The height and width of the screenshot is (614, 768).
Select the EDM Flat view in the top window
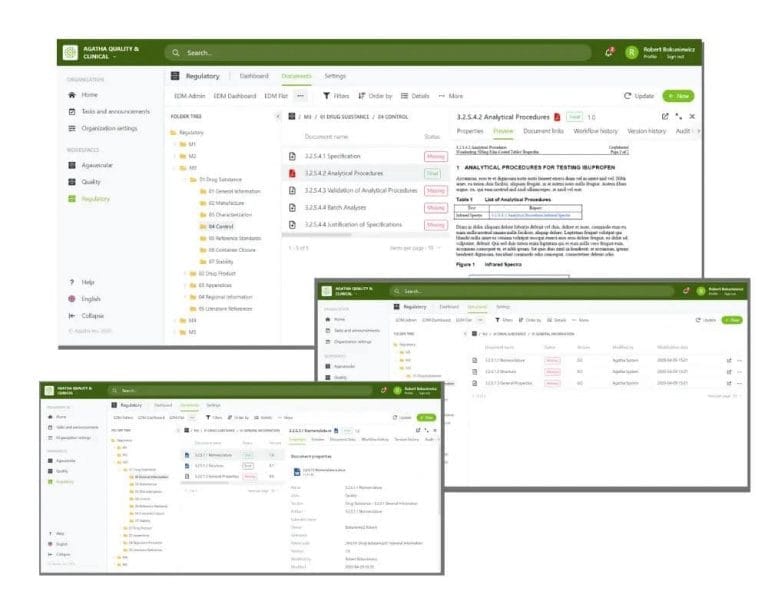(x=276, y=96)
